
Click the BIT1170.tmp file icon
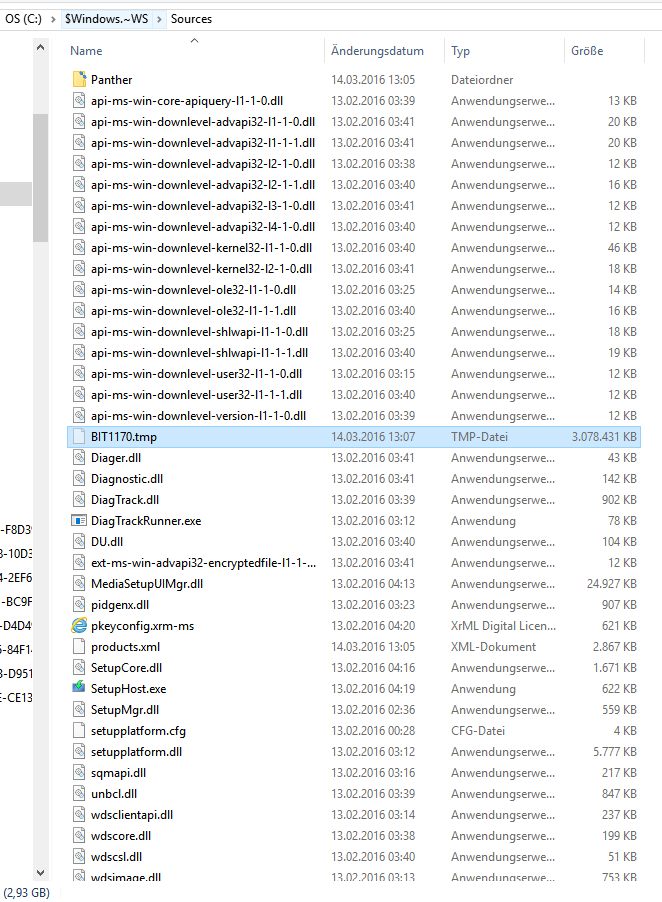[x=79, y=437]
